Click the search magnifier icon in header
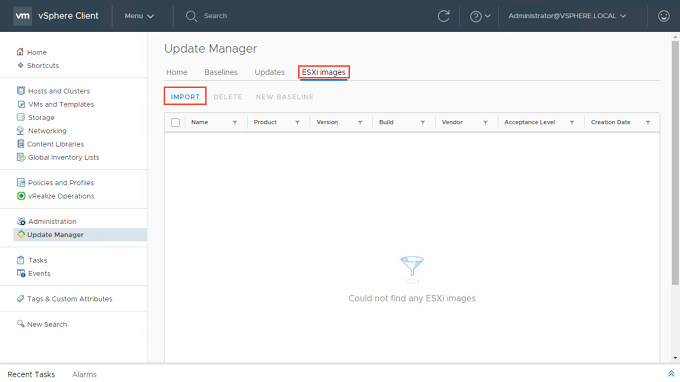The width and height of the screenshot is (680, 382). (x=191, y=16)
